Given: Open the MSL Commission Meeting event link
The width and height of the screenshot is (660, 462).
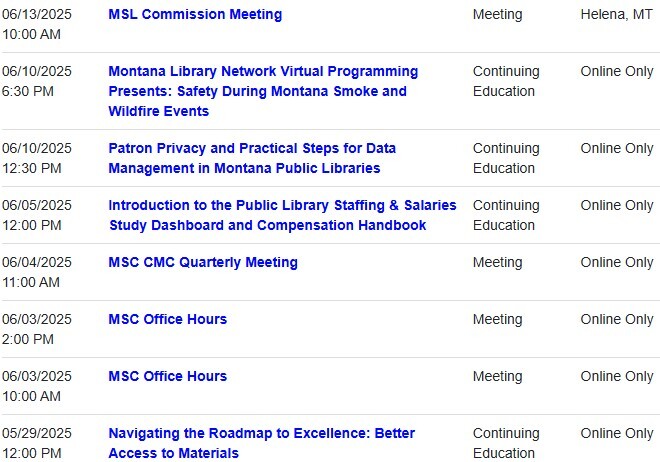Looking at the screenshot, I should pyautogui.click(x=195, y=15).
